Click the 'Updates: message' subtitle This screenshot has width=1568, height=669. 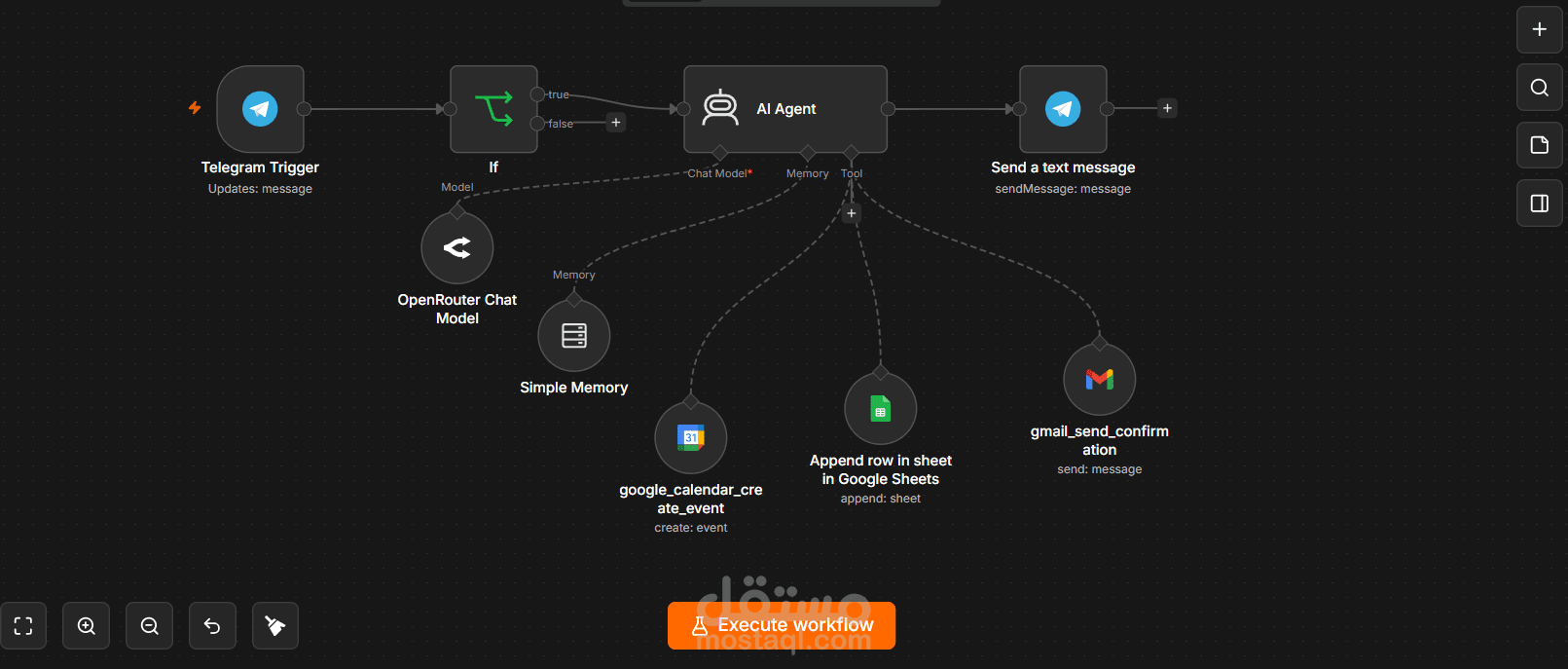260,189
